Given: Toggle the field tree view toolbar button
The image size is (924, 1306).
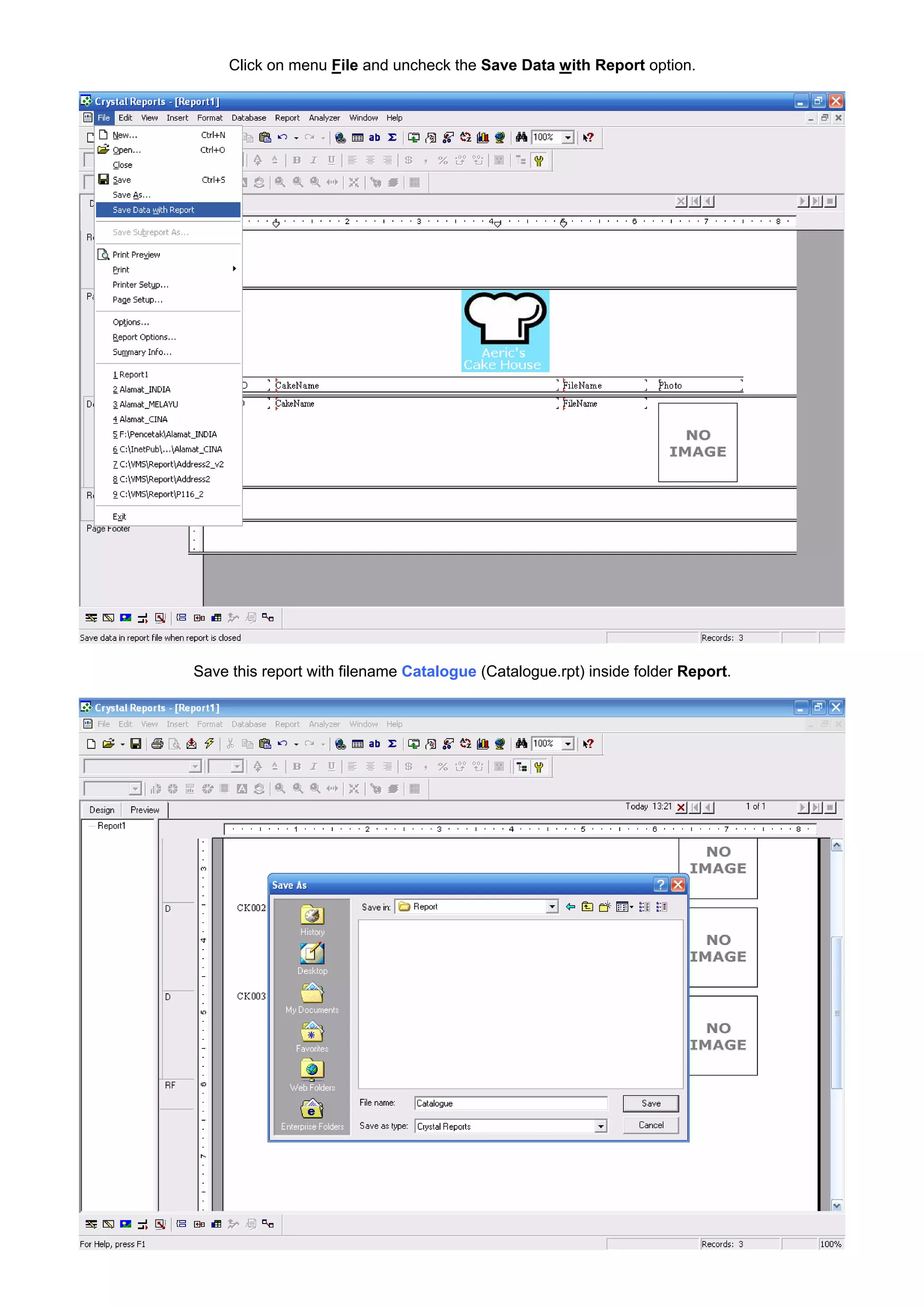Looking at the screenshot, I should 521,767.
